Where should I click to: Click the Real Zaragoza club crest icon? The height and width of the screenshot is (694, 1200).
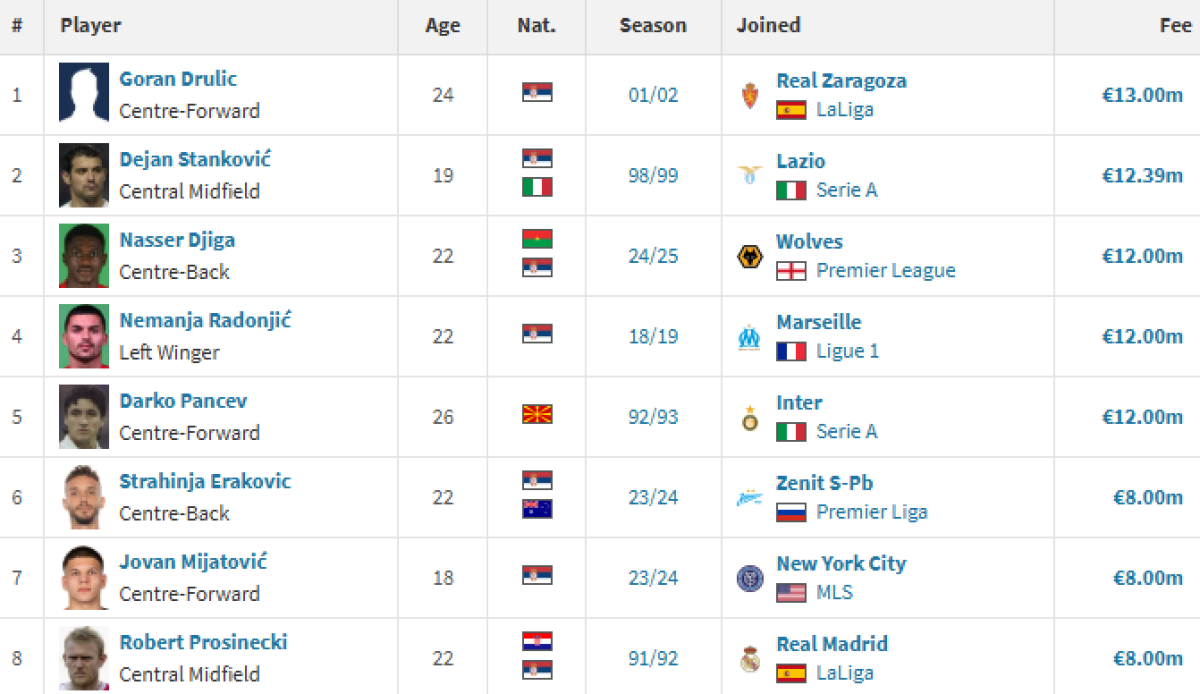[x=750, y=96]
